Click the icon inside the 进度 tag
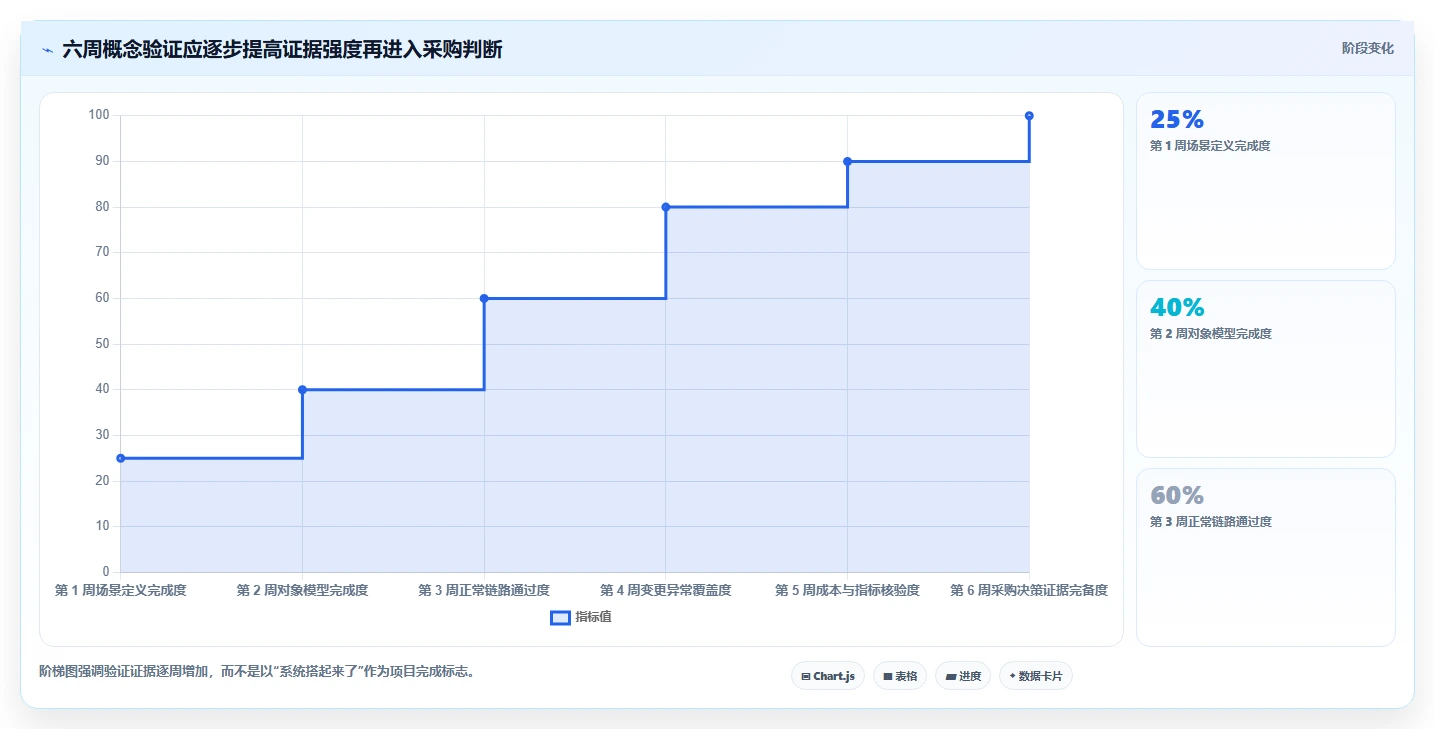 pos(950,677)
